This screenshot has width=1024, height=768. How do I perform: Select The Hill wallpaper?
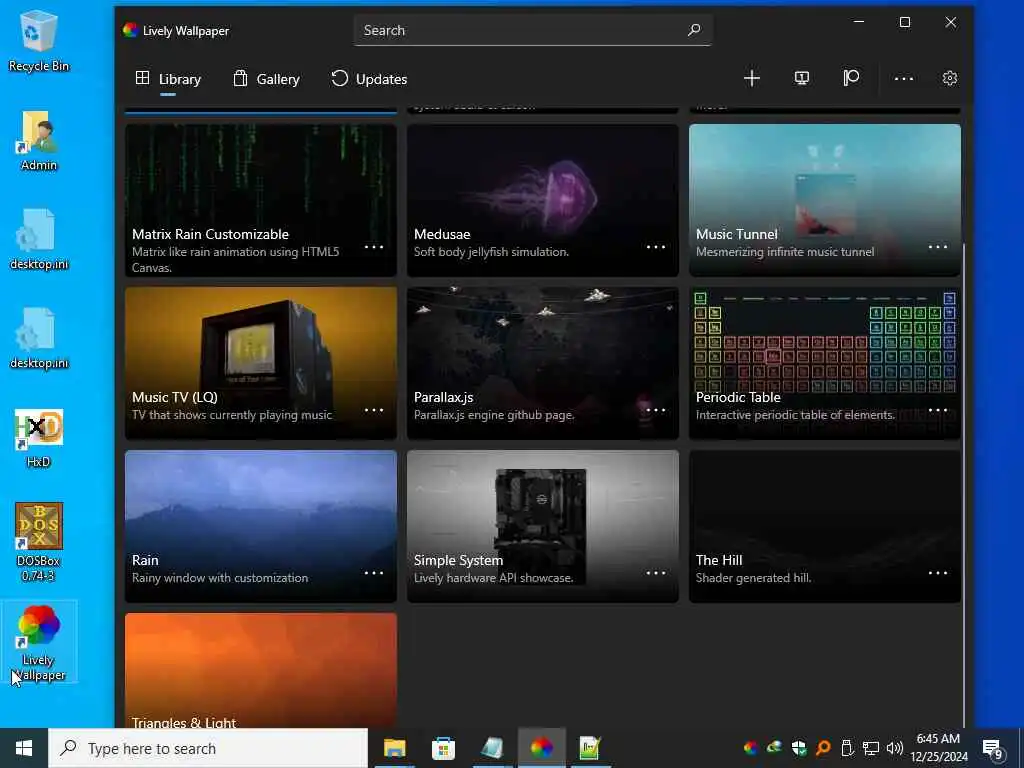pos(825,526)
